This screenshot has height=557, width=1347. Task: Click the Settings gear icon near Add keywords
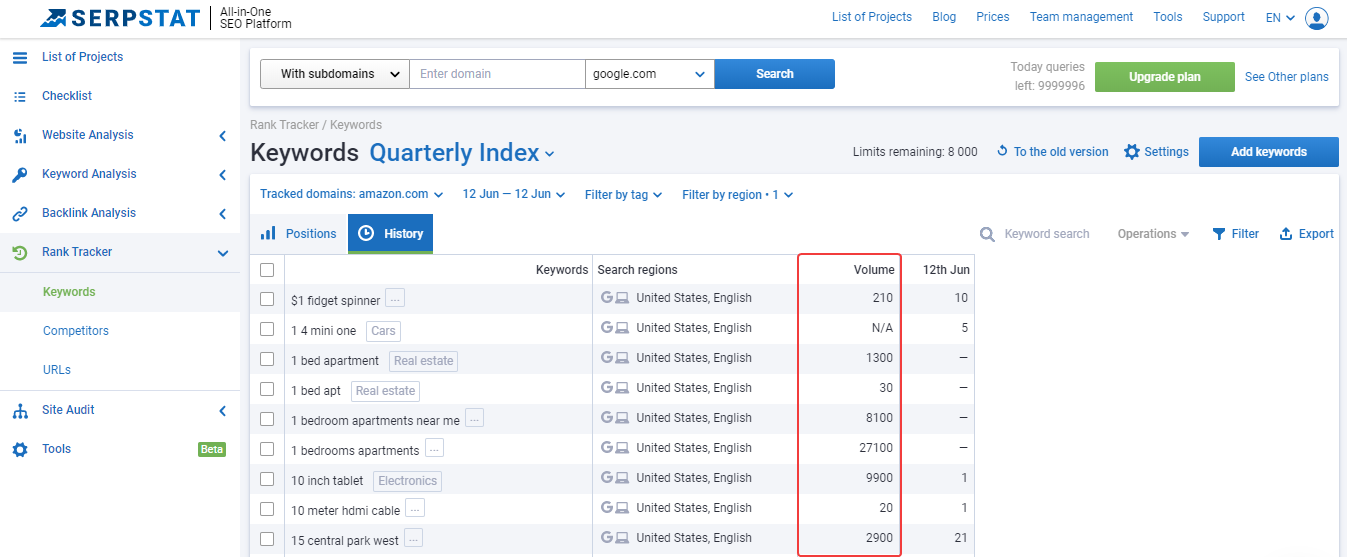(1132, 152)
